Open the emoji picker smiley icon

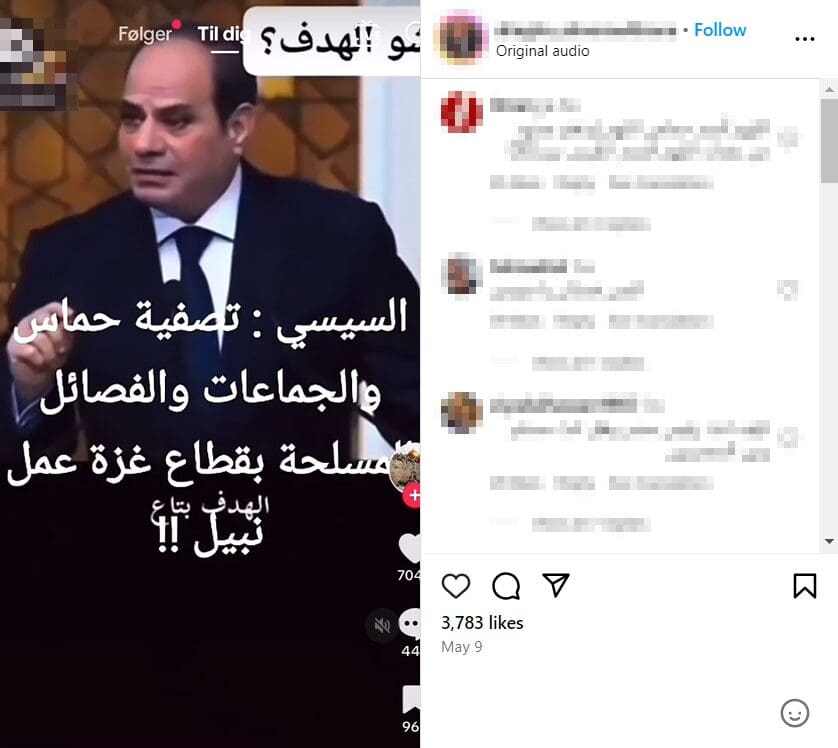(795, 713)
